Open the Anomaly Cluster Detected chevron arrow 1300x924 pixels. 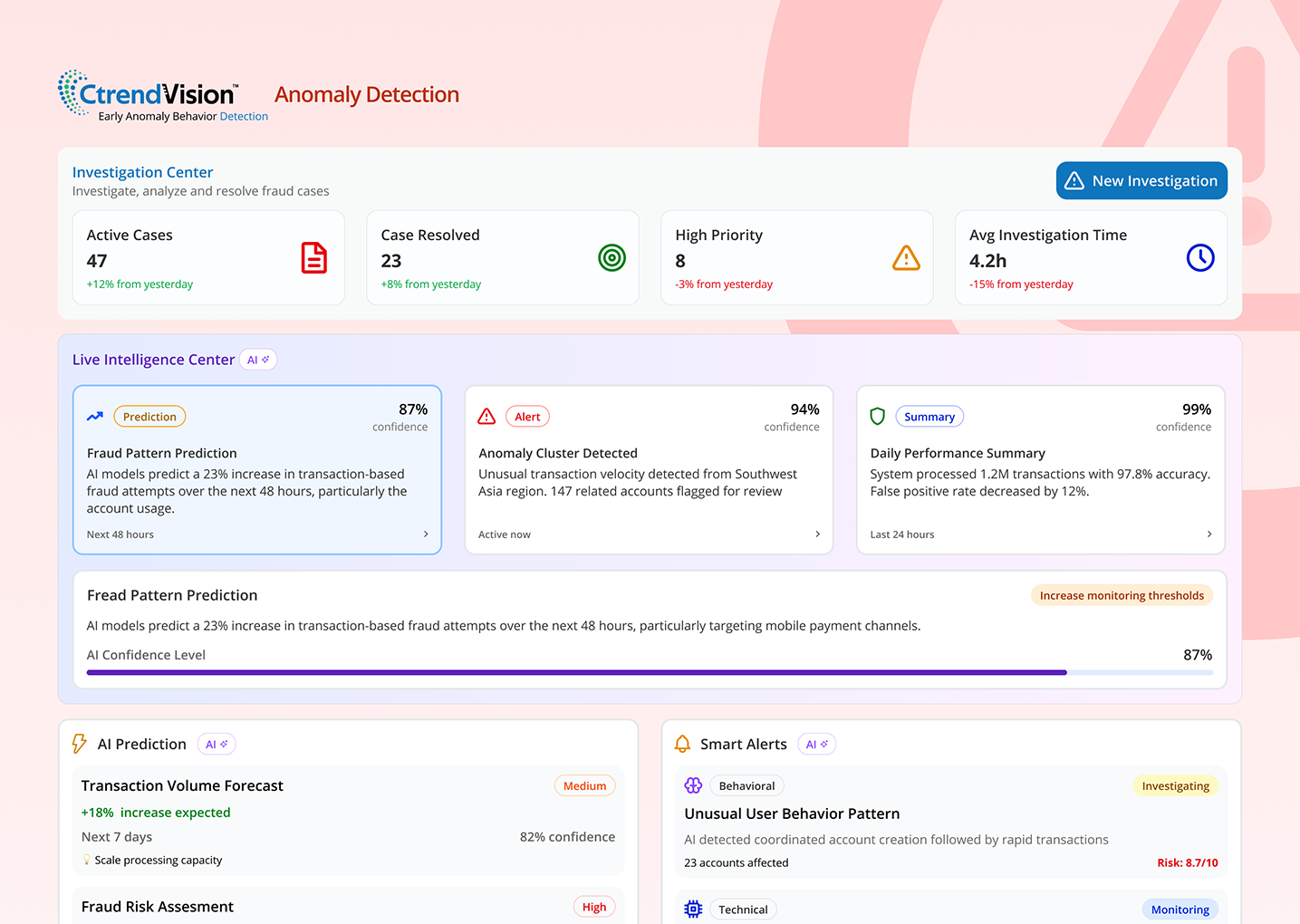817,534
